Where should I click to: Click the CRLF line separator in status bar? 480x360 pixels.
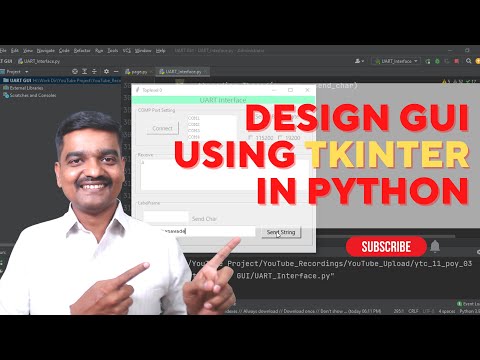pos(414,311)
